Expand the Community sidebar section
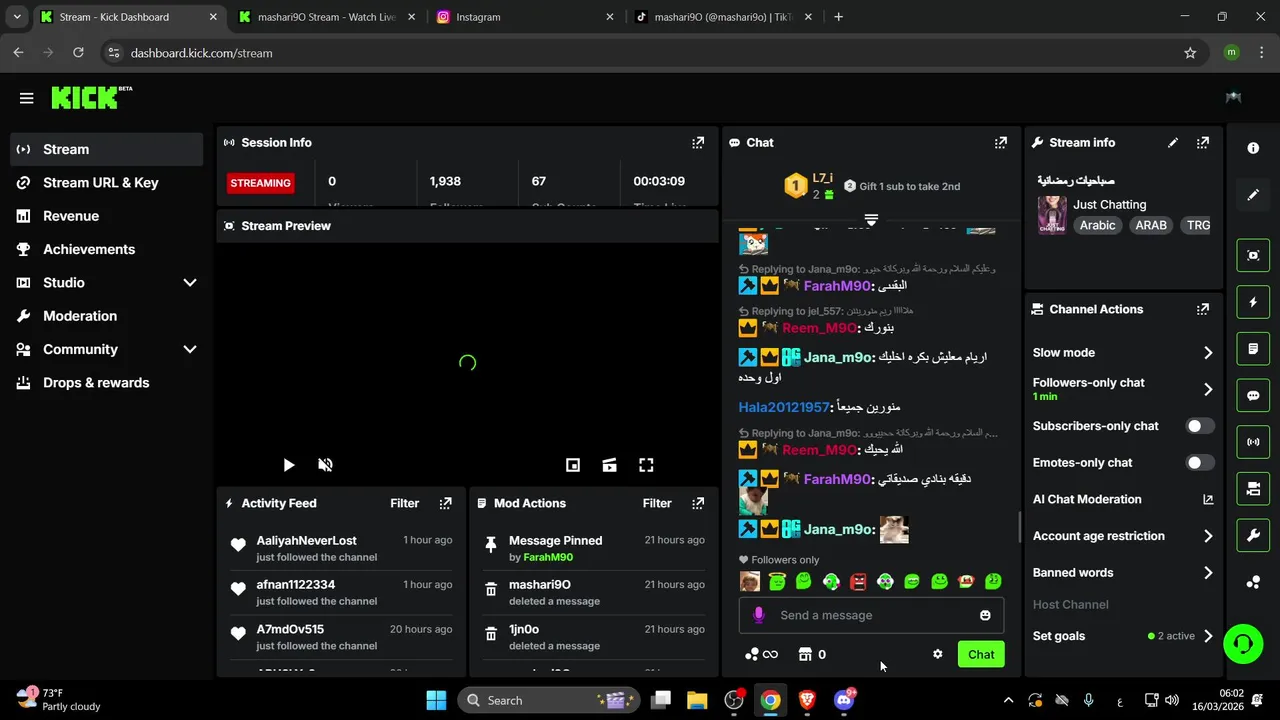The image size is (1280, 720). click(x=190, y=349)
